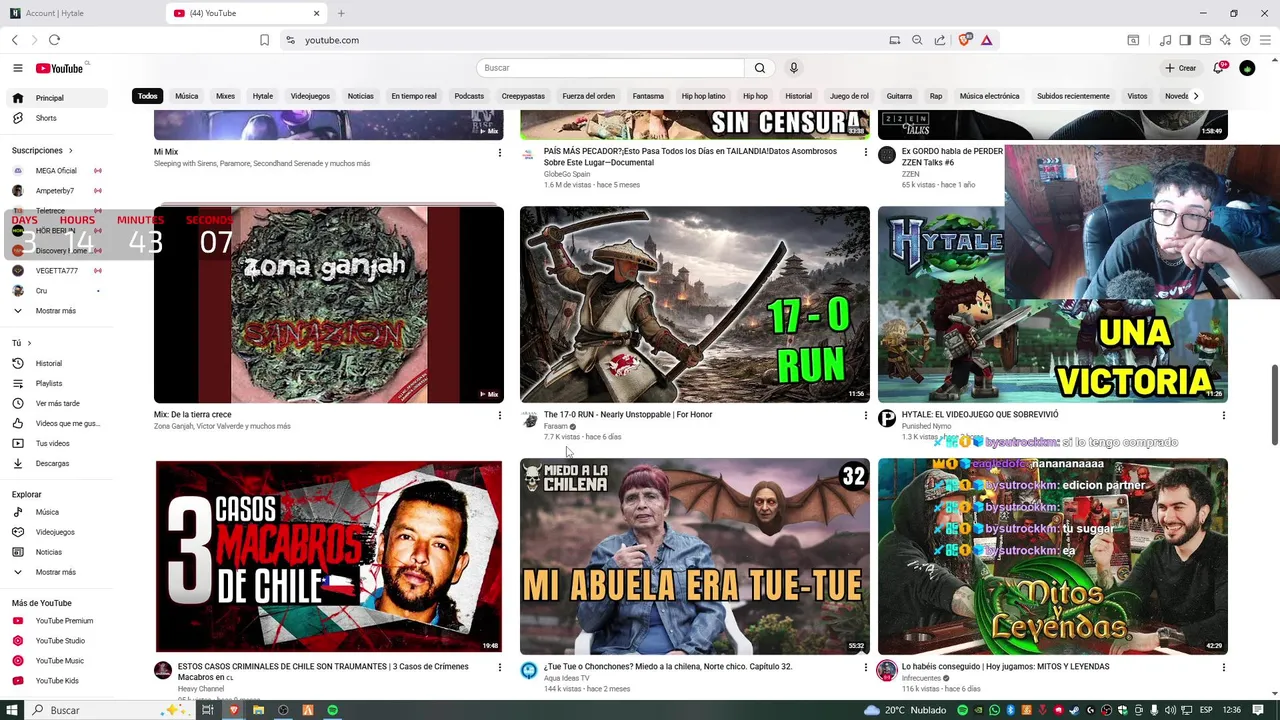Expand Mostrar más under Explorar
This screenshot has height=720, width=1280.
(x=57, y=572)
